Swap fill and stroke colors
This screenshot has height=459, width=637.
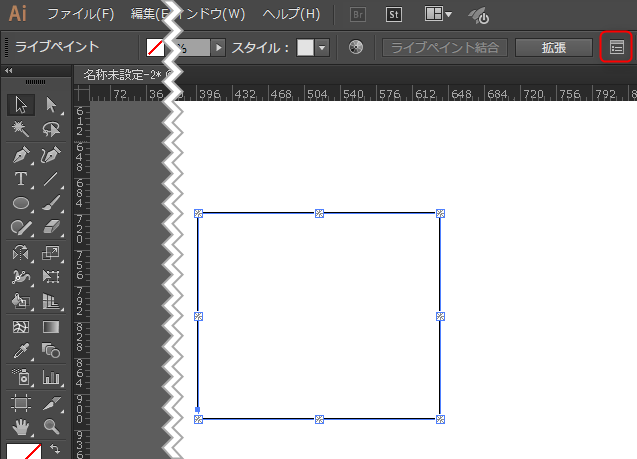(54, 449)
